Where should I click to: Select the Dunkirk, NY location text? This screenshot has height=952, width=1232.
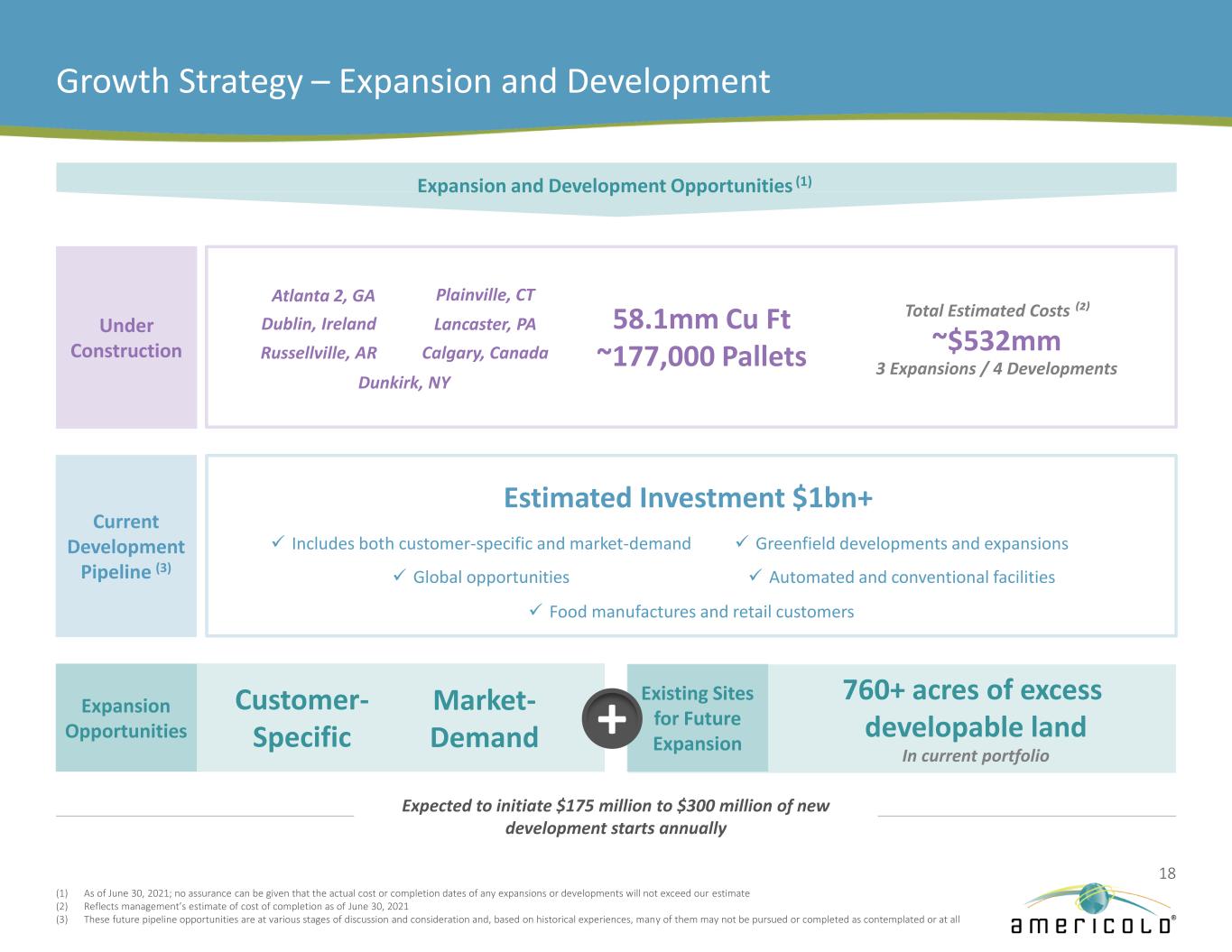(x=403, y=383)
